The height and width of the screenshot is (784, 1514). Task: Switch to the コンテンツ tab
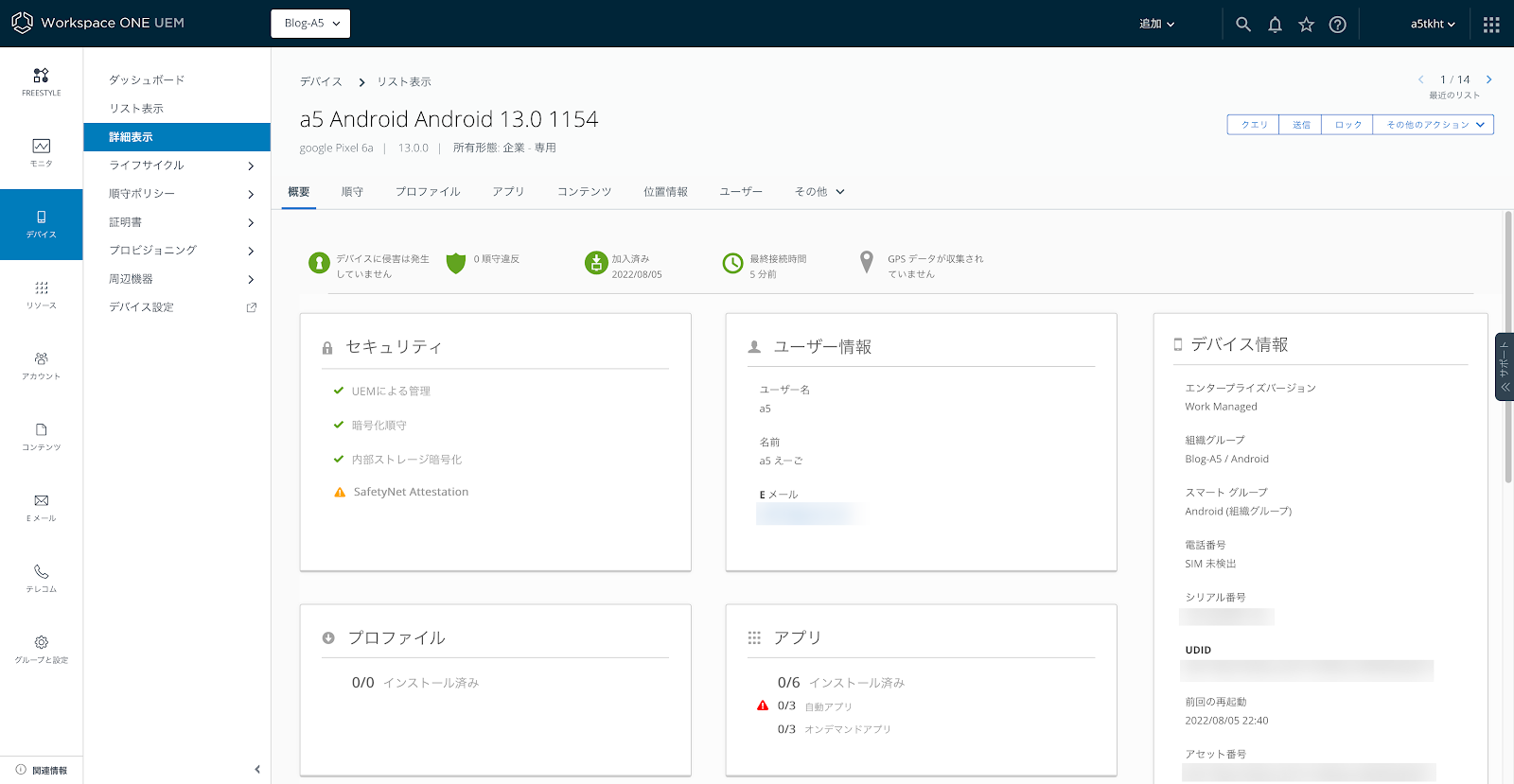pos(585,192)
